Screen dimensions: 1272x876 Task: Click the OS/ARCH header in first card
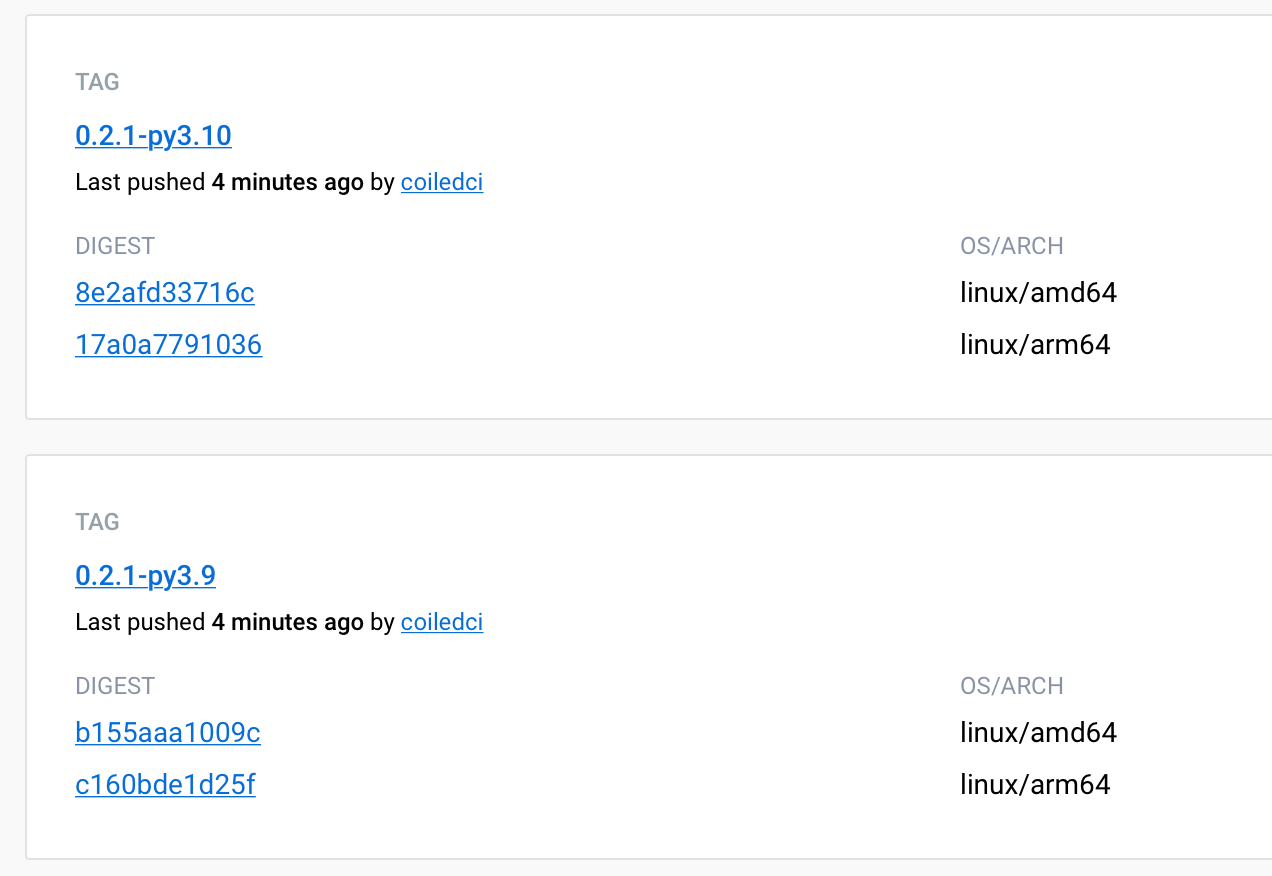coord(1011,245)
